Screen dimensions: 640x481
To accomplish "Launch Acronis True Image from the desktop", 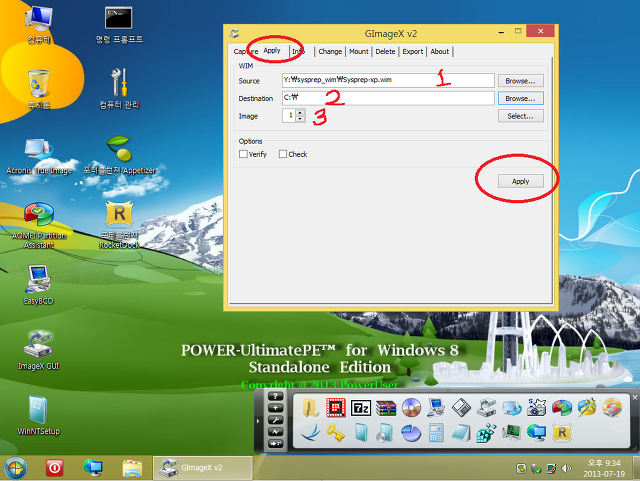I will [x=39, y=156].
